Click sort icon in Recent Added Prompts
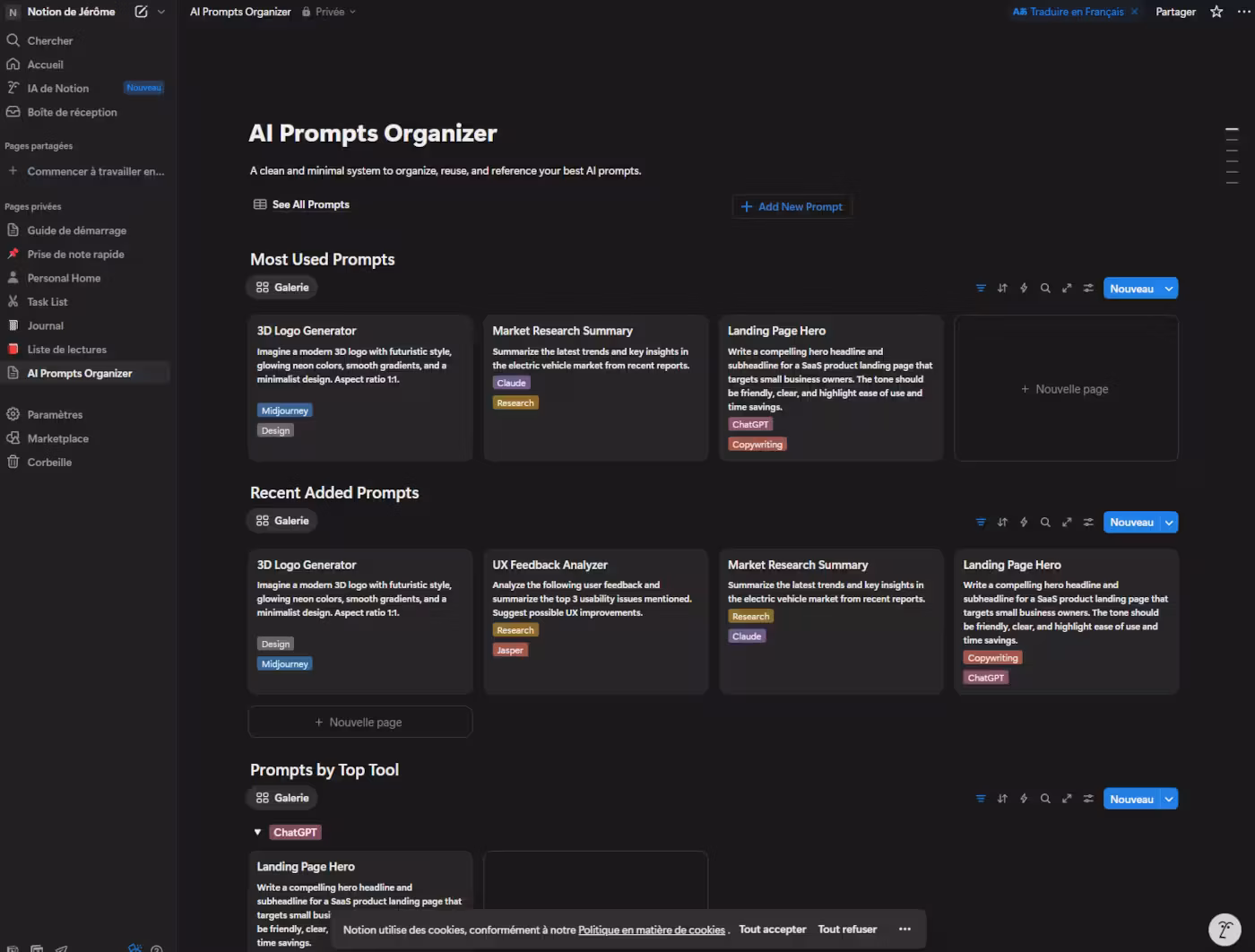 coord(1002,523)
